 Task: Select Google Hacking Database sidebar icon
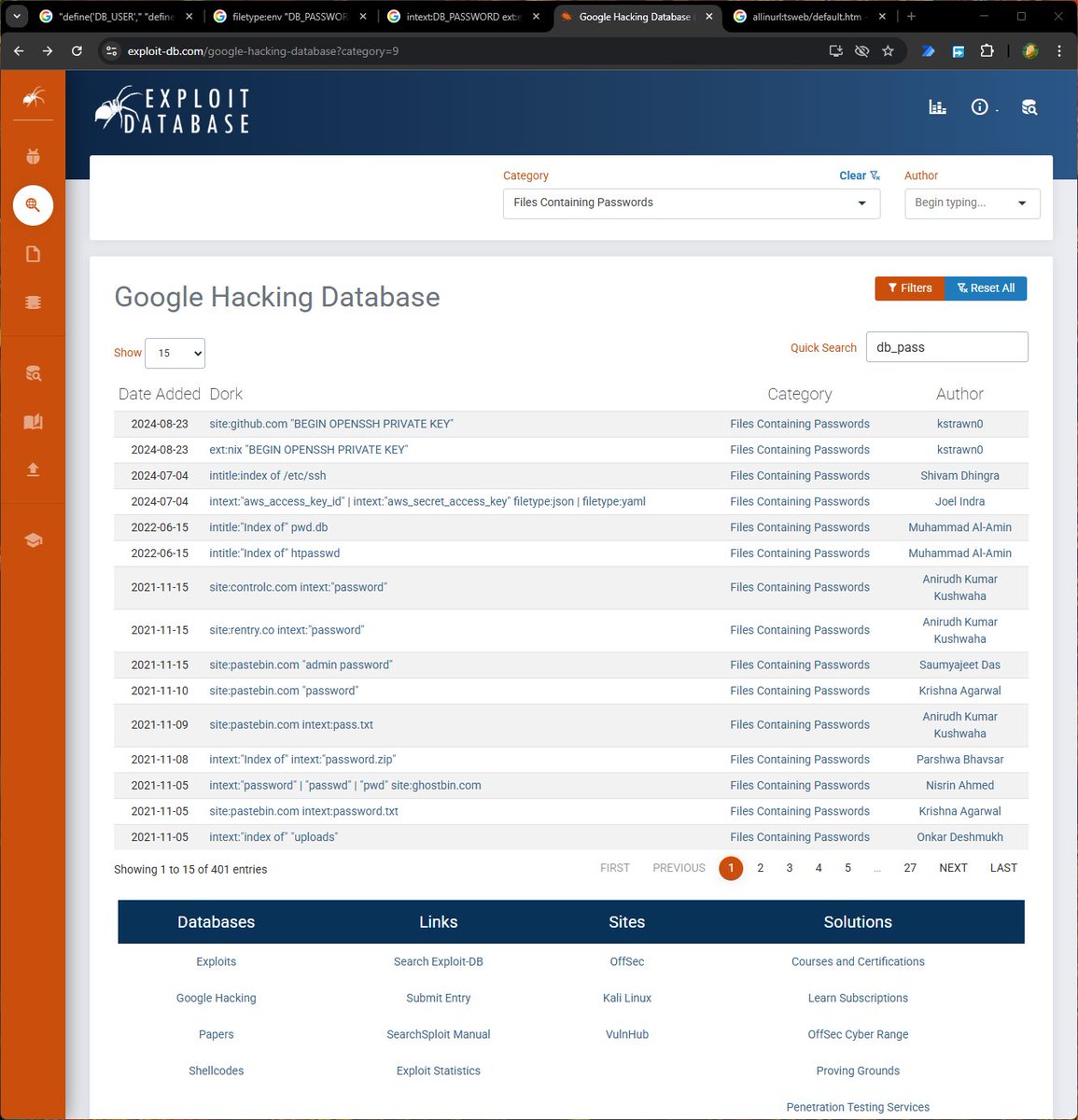tap(33, 204)
